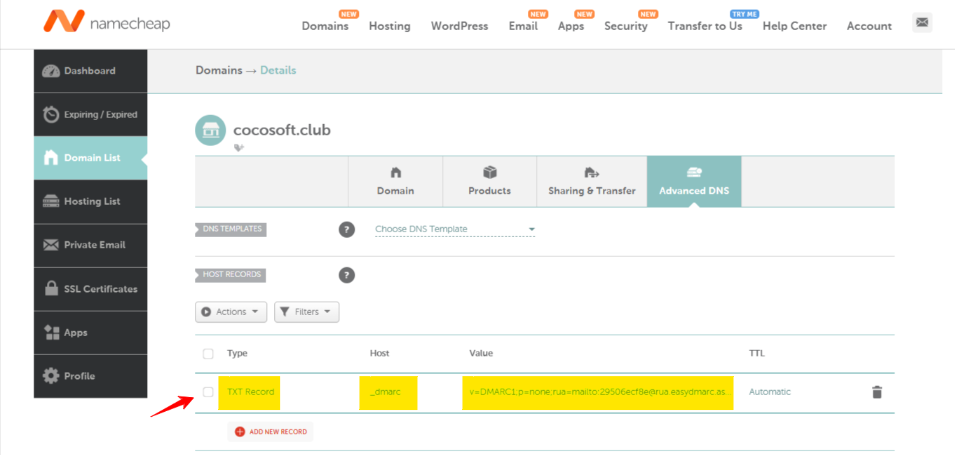
Task: Open the Apps menu in top navigation
Action: point(571,26)
